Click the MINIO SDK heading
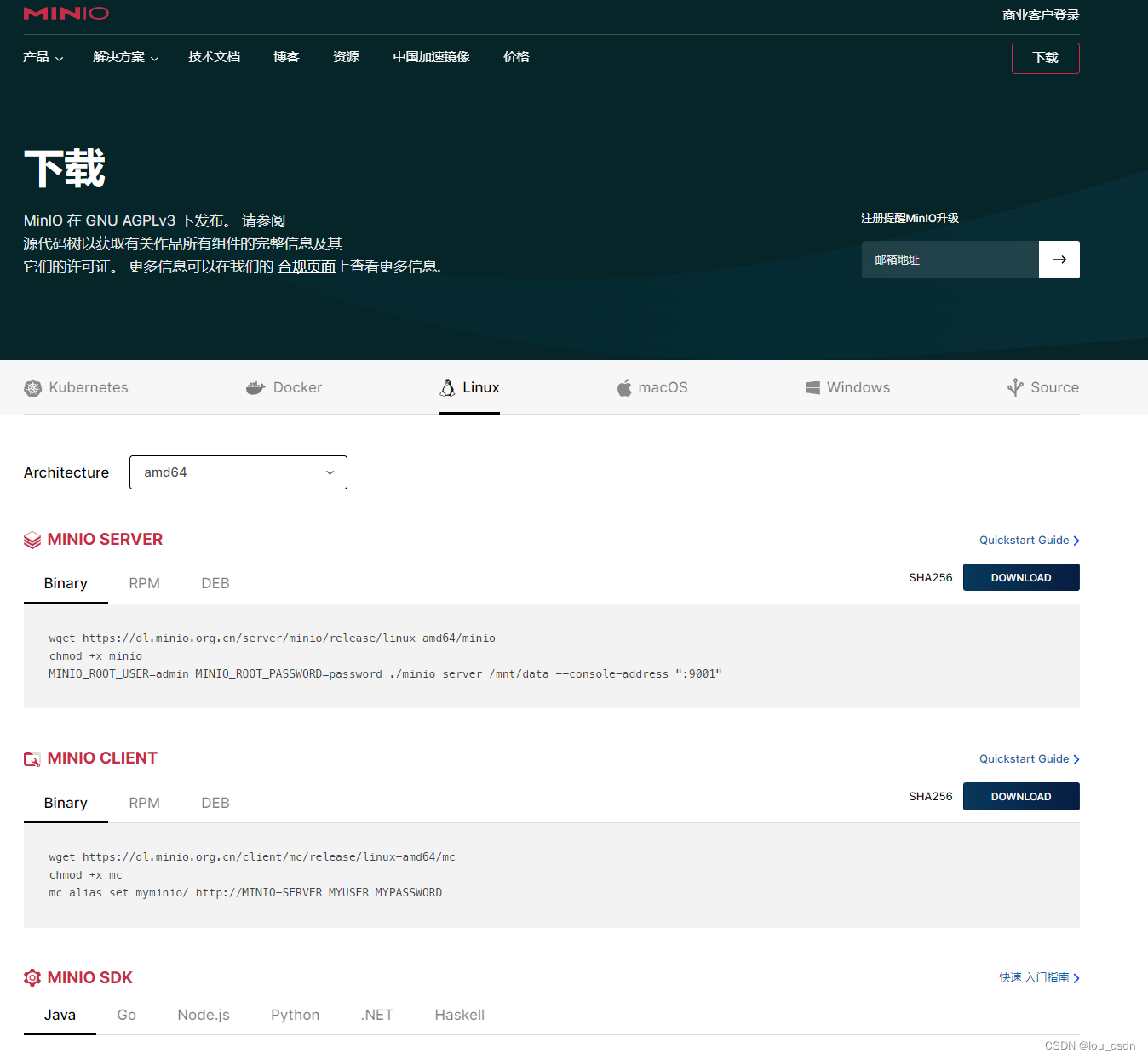The width and height of the screenshot is (1148, 1059). [x=90, y=977]
